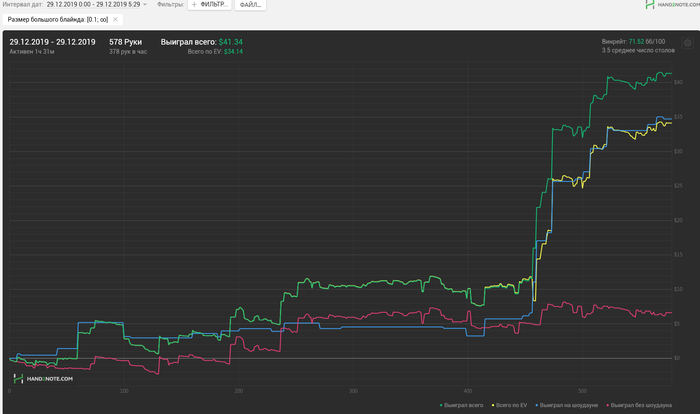
Task: Click the '$40' y-axis label
Action: (x=678, y=82)
